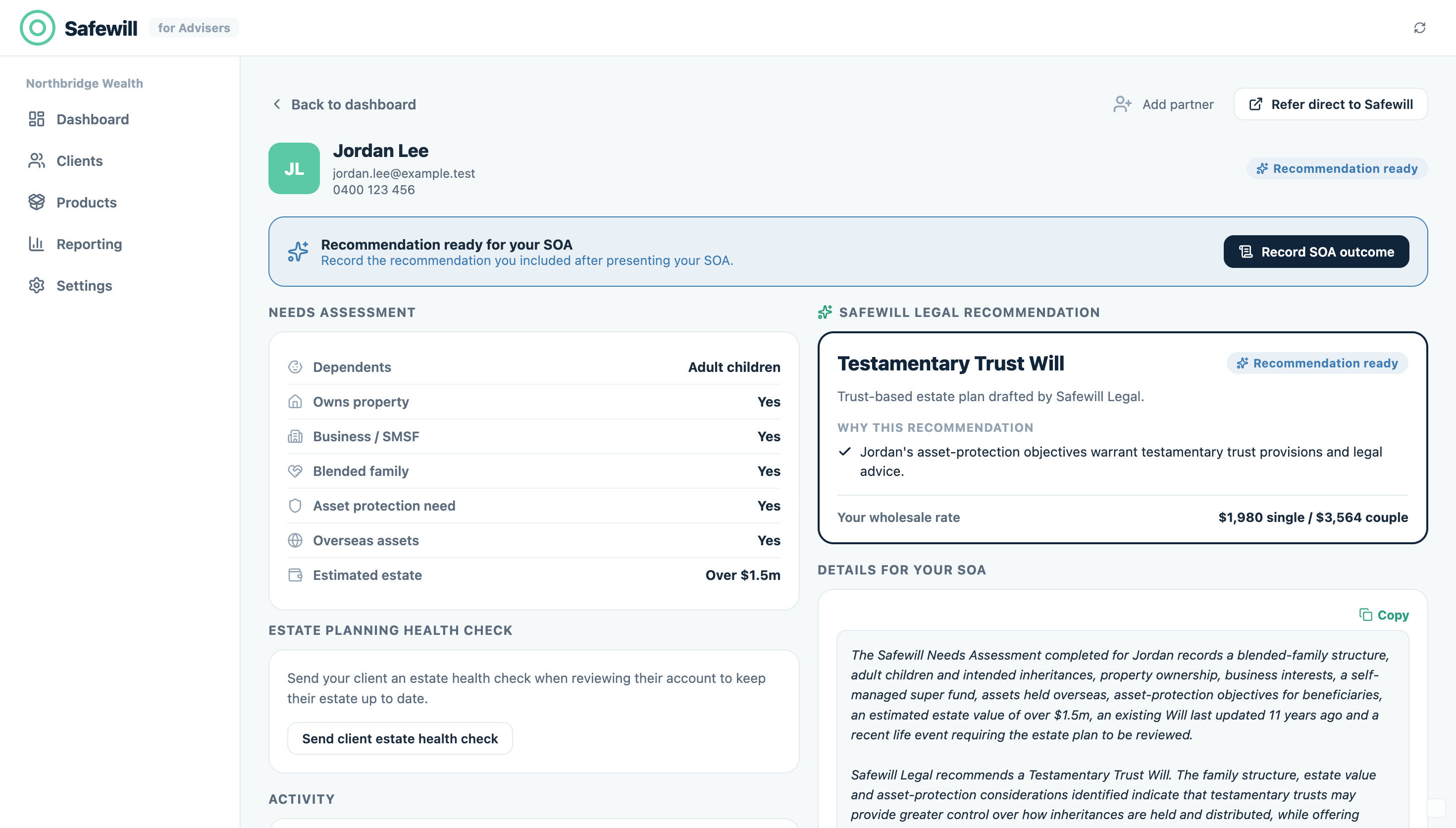This screenshot has width=1456, height=828.
Task: Click the copy icon next to Copy
Action: tap(1365, 615)
